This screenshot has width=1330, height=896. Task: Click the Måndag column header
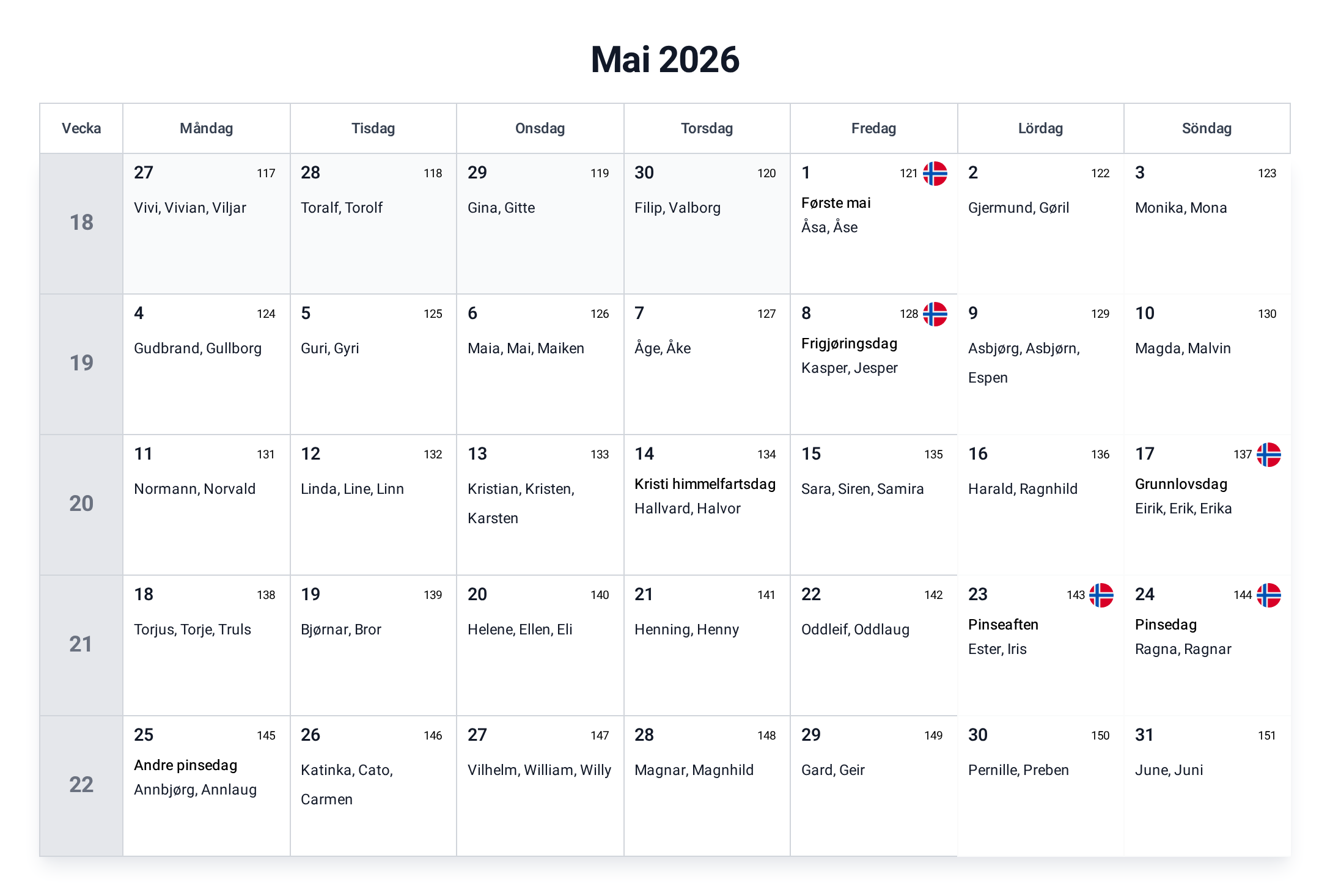(207, 128)
